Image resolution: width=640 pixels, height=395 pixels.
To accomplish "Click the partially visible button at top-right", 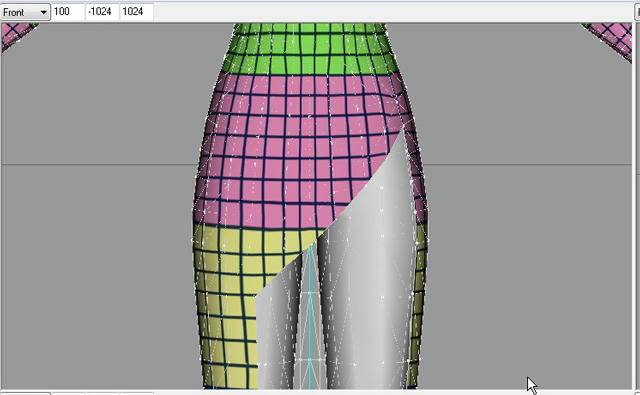I will (x=637, y=12).
